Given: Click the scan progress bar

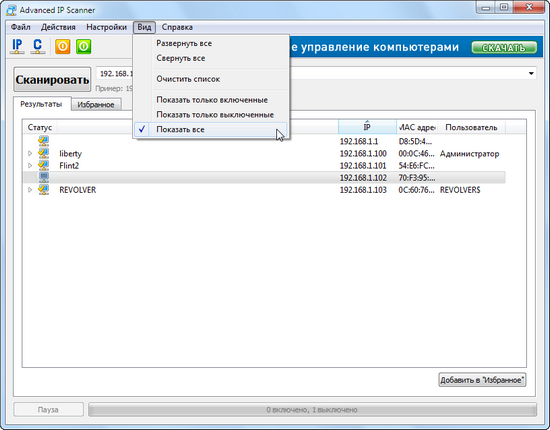Looking at the screenshot, I should tap(312, 410).
